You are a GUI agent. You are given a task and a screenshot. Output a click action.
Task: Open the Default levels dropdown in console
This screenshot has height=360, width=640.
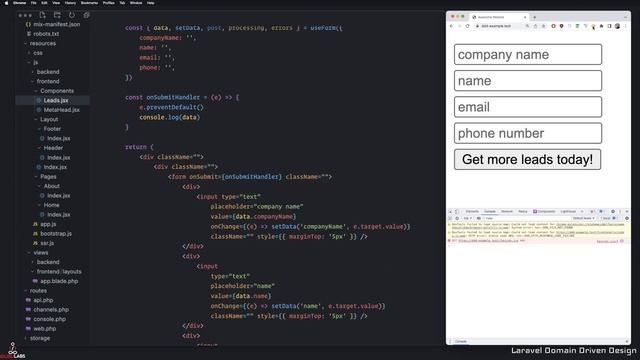point(584,218)
